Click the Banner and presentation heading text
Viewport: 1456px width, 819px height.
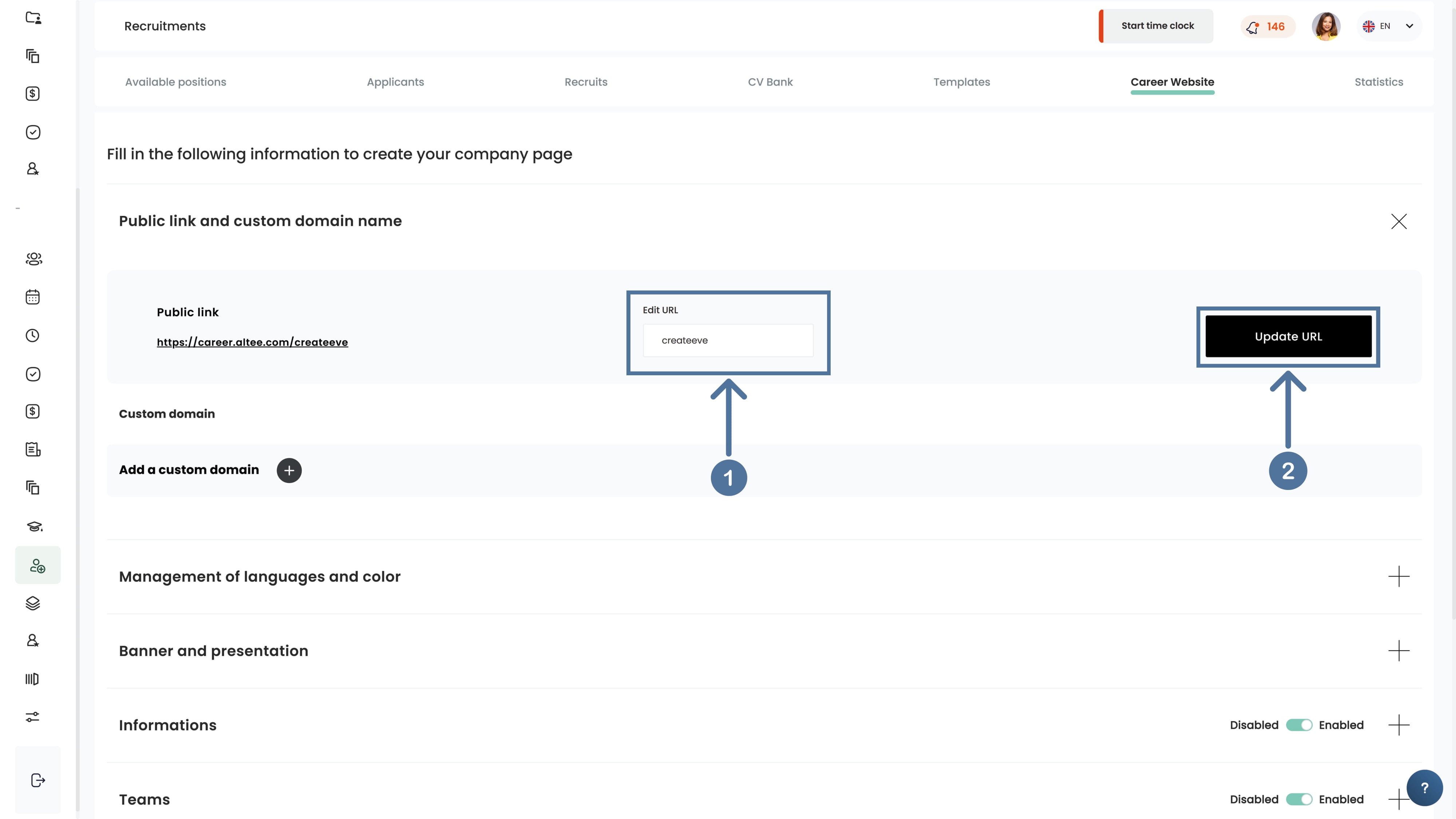[x=214, y=651]
